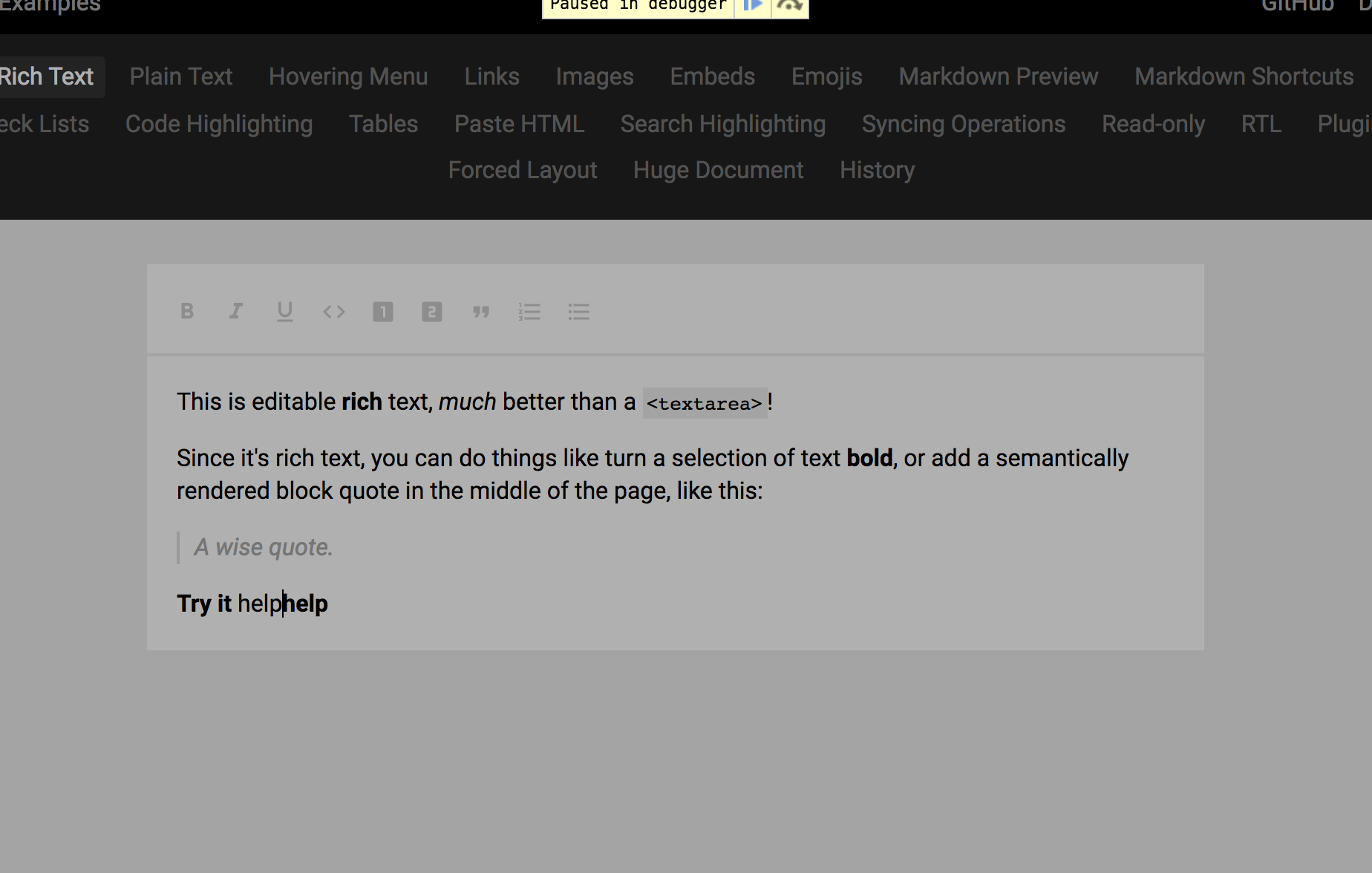
Task: Resume script execution in the debugger overlay
Action: pyautogui.click(x=753, y=6)
